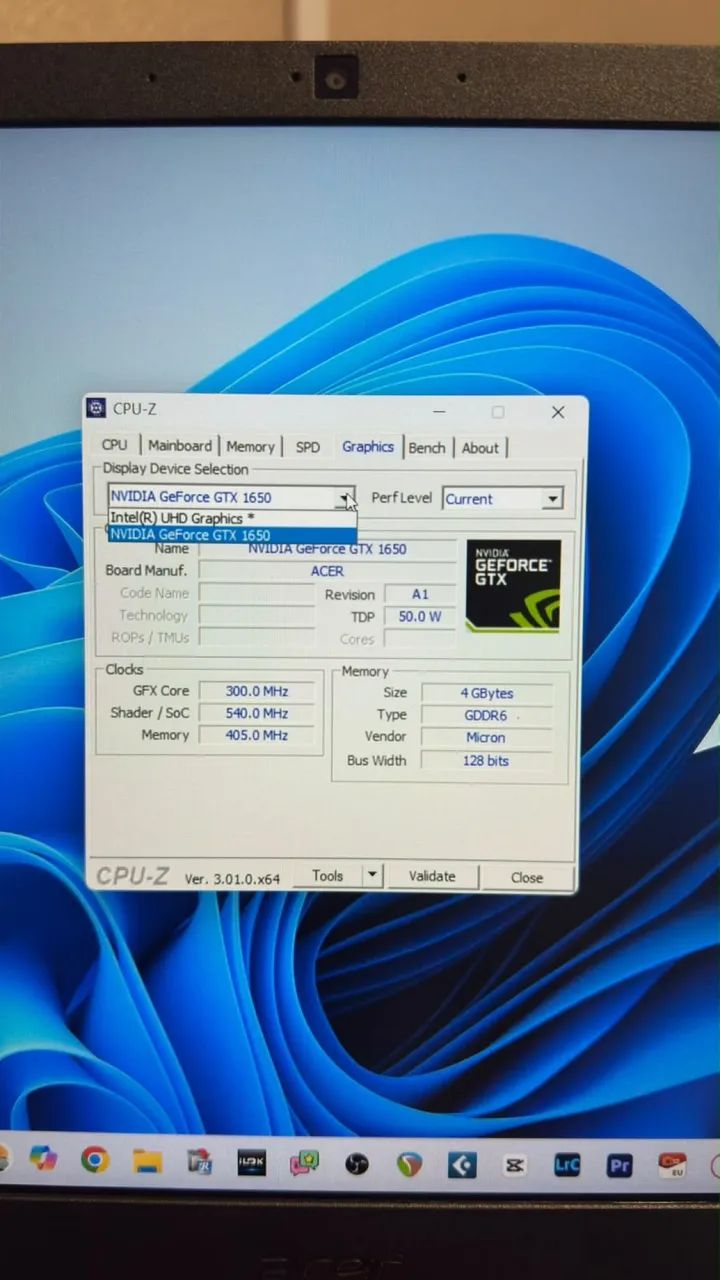Open Copilot from the taskbar

(43, 1158)
